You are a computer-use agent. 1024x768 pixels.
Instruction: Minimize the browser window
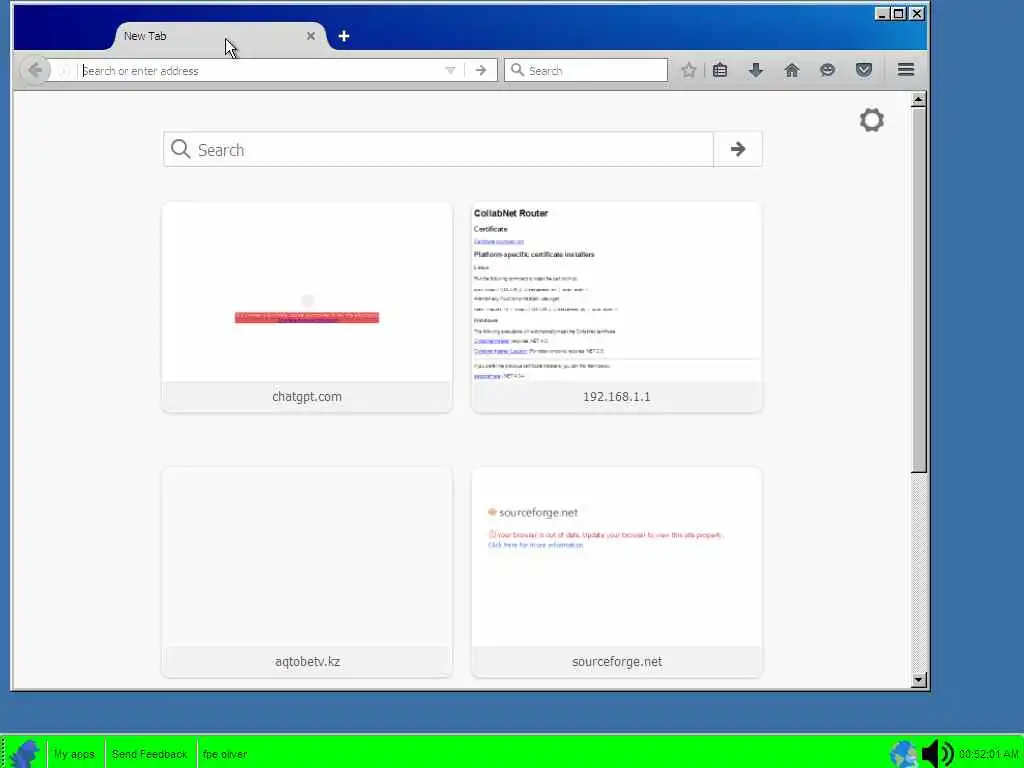[x=882, y=13]
